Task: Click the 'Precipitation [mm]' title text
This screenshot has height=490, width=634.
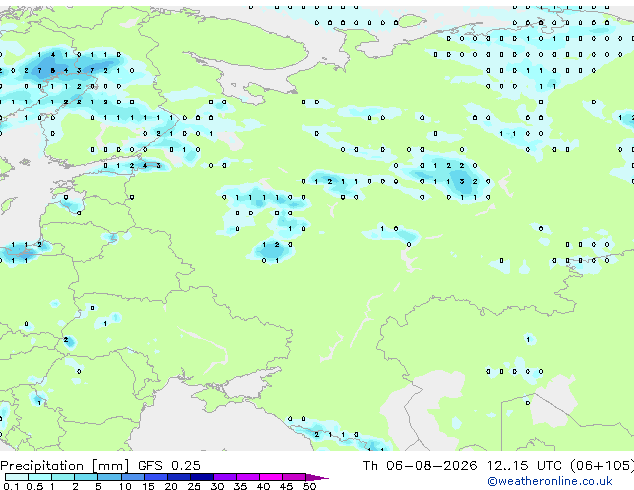Action: tap(65, 466)
